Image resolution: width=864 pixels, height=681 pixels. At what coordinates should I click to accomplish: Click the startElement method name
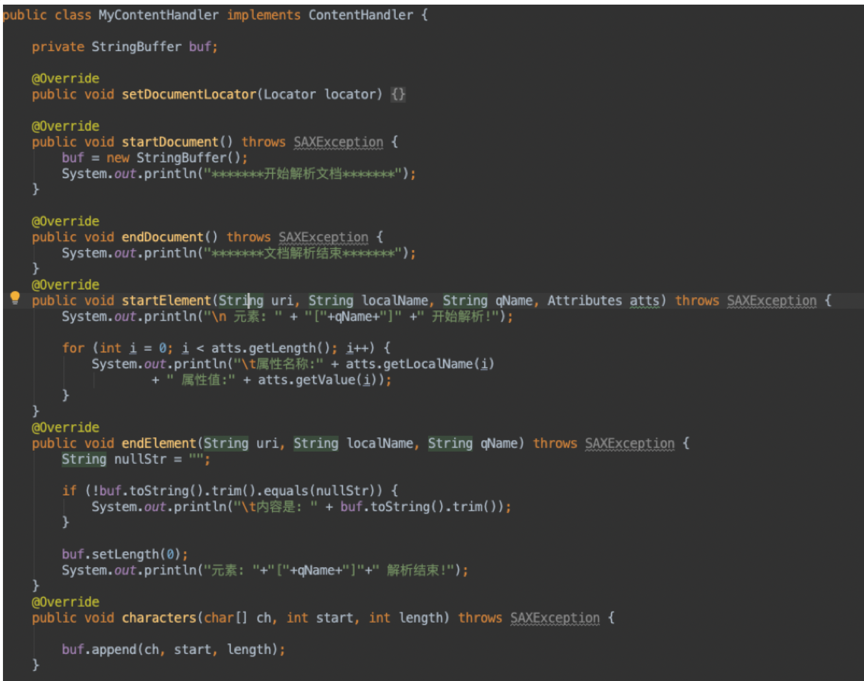click(x=166, y=301)
